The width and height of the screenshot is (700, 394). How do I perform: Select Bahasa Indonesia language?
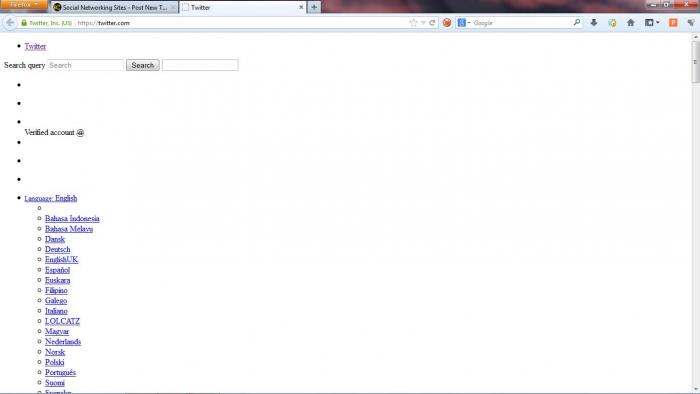72,219
